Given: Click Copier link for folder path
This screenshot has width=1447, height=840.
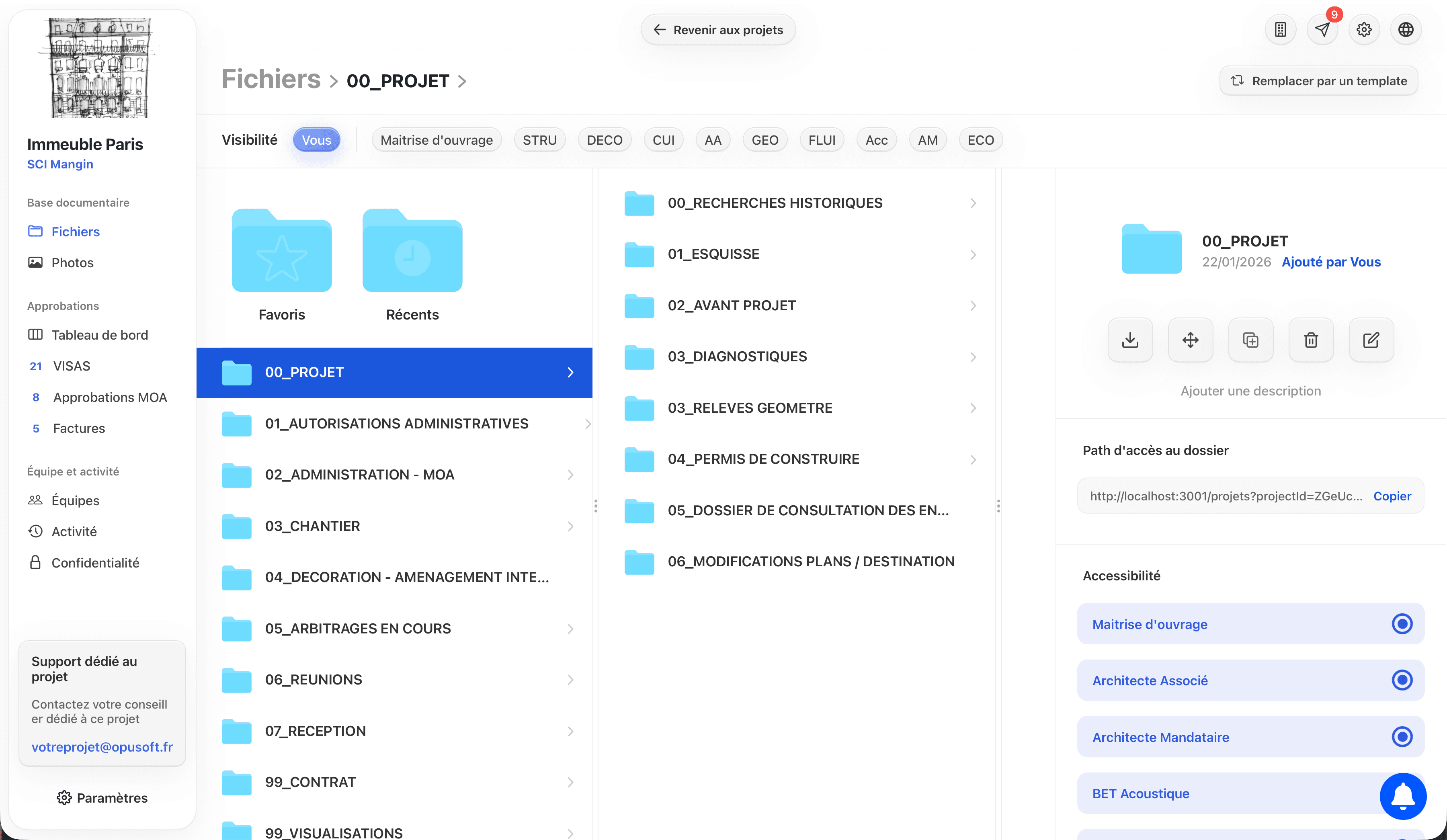Looking at the screenshot, I should pyautogui.click(x=1392, y=496).
